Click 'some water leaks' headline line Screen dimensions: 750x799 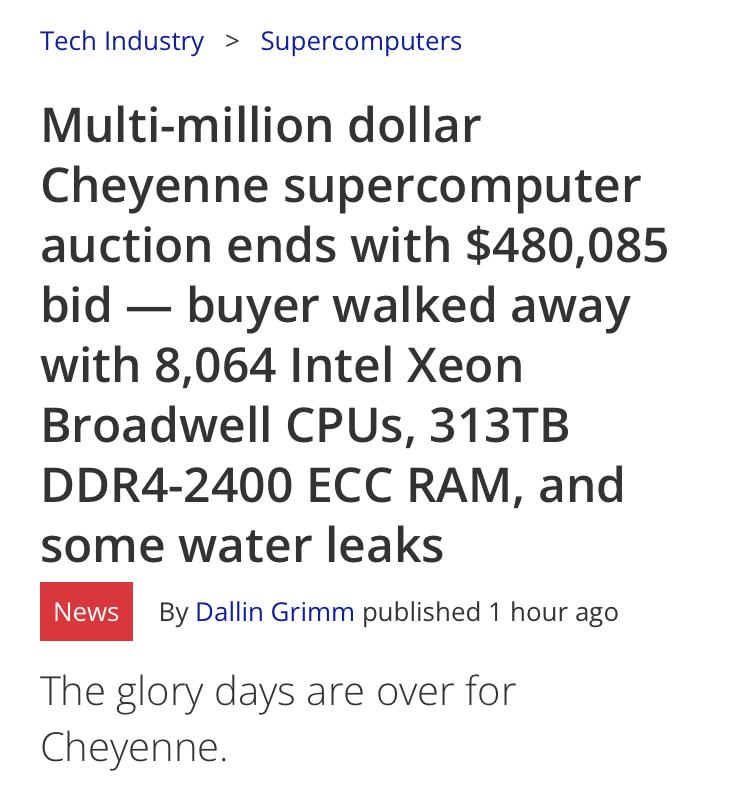click(242, 545)
